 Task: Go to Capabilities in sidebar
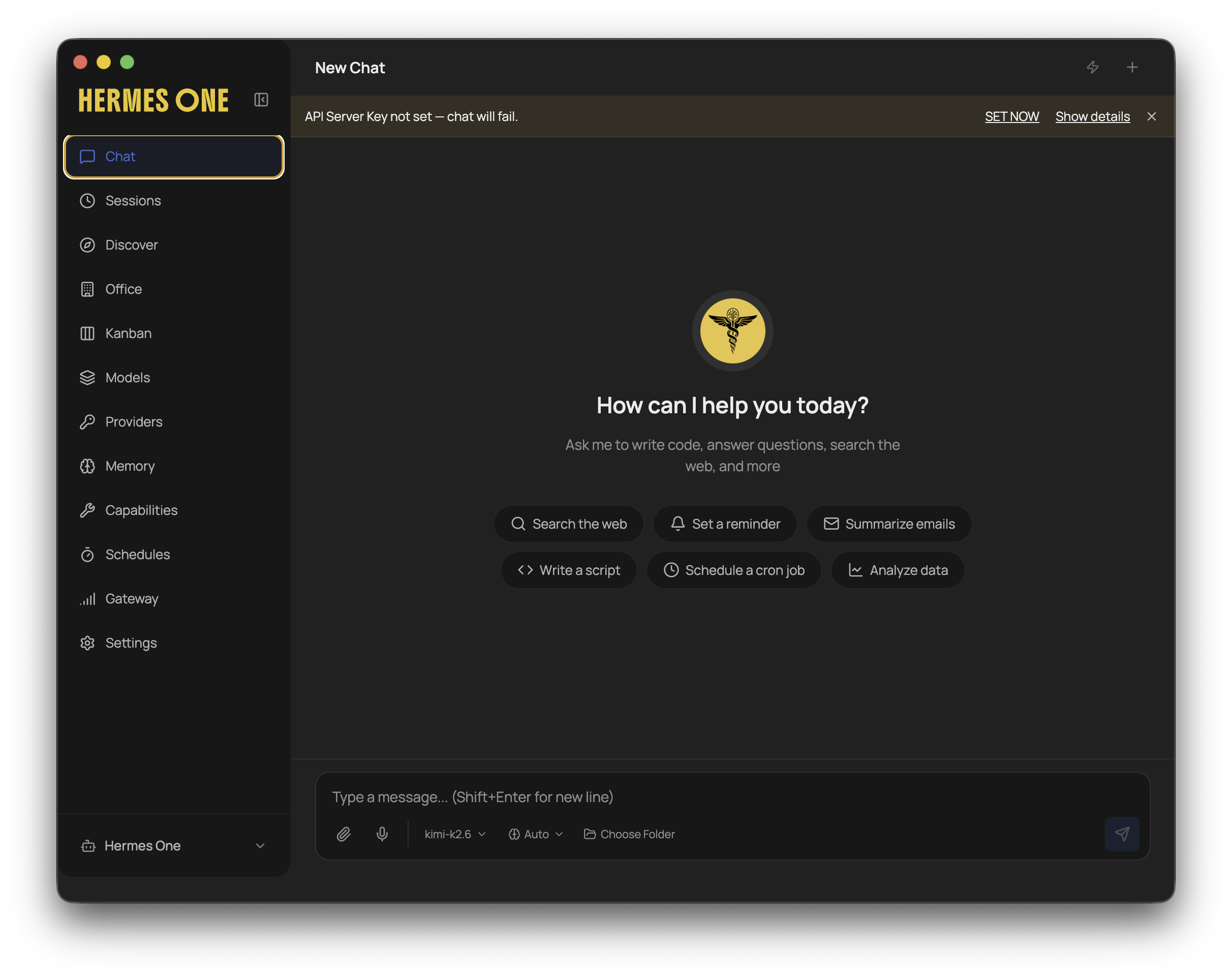coord(174,510)
